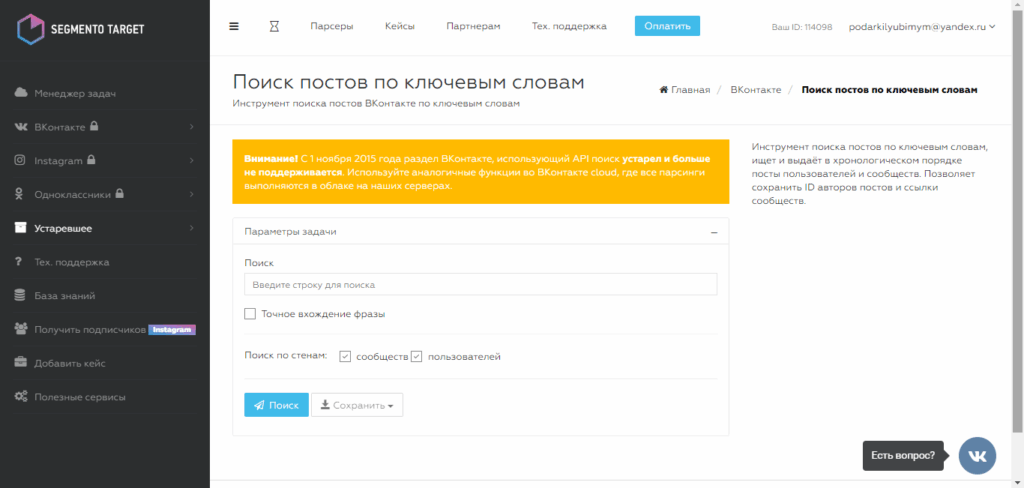Open the Кейсы menu item
The image size is (1024, 488).
pos(400,27)
